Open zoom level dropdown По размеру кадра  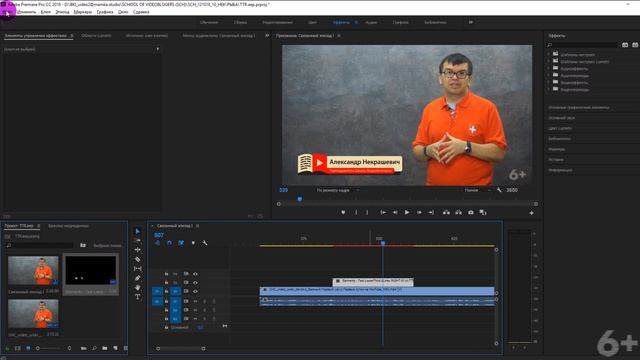tap(338, 190)
